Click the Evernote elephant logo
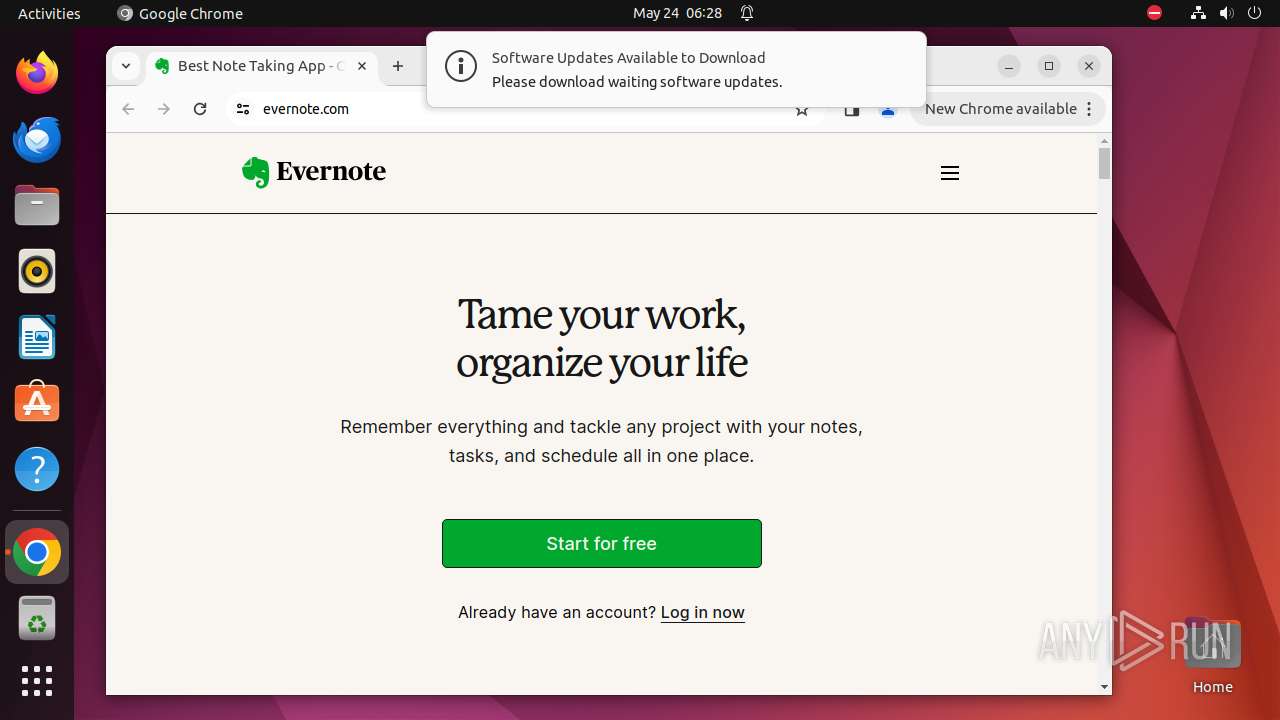1280x720 pixels. click(256, 172)
